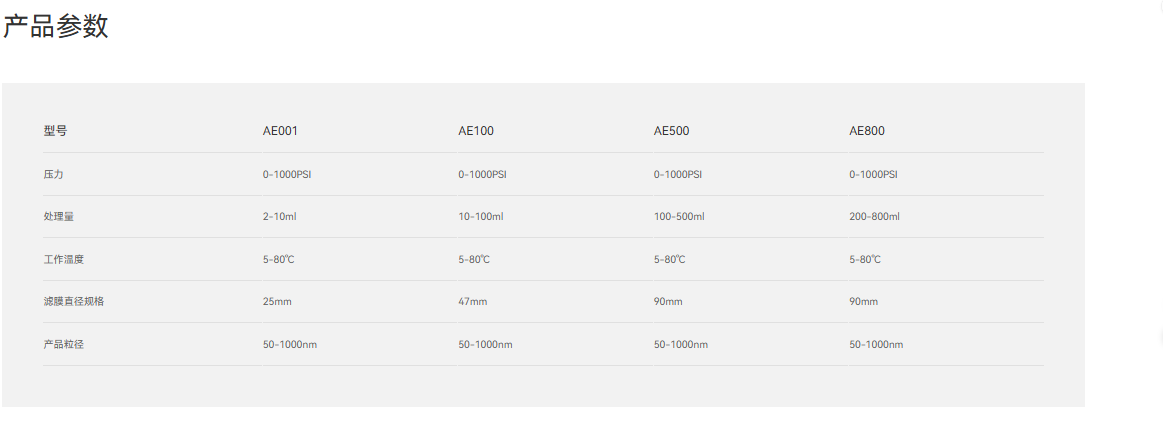Click the AE001 model column header
1163x436 pixels.
280,131
